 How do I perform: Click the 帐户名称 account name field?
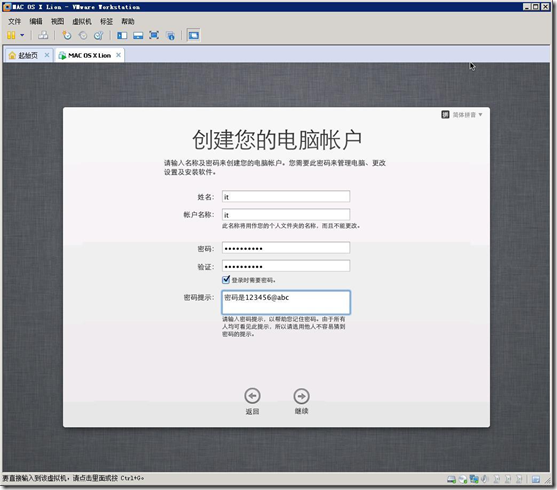pyautogui.click(x=286, y=215)
